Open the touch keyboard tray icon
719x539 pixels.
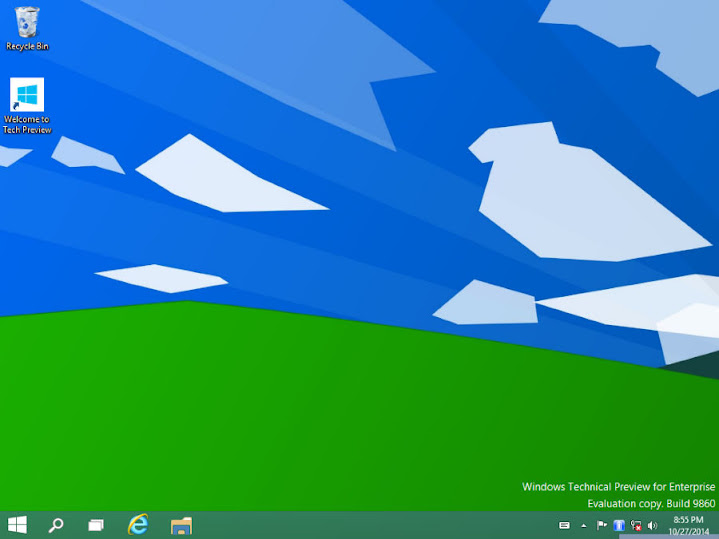(x=564, y=525)
